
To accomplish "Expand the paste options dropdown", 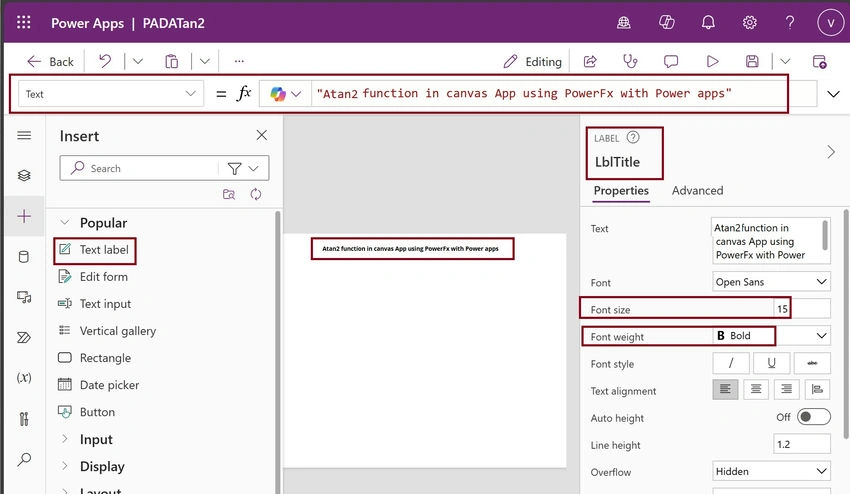I will pos(204,61).
